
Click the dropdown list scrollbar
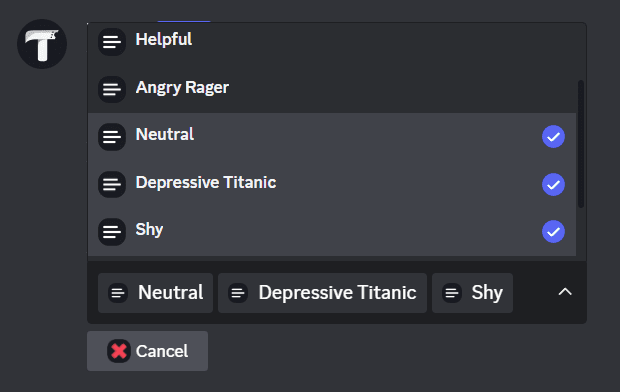coord(581,144)
